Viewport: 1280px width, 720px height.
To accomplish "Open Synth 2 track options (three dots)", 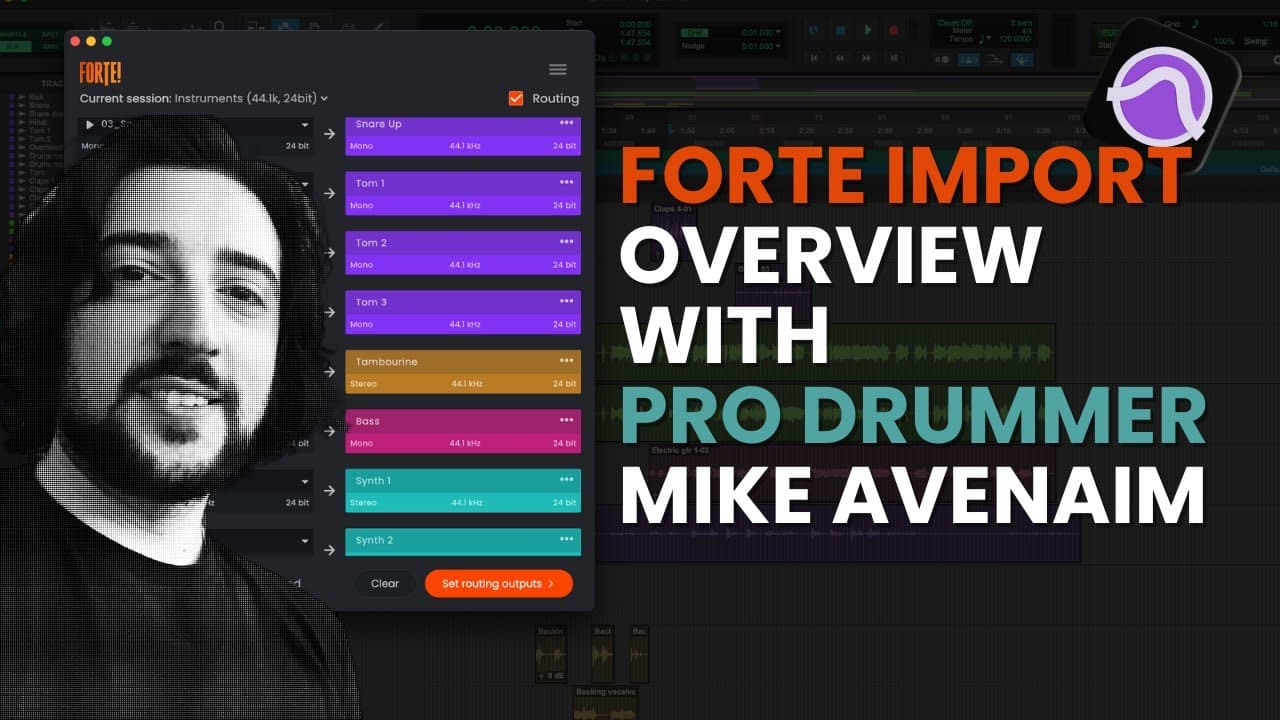I will (567, 539).
